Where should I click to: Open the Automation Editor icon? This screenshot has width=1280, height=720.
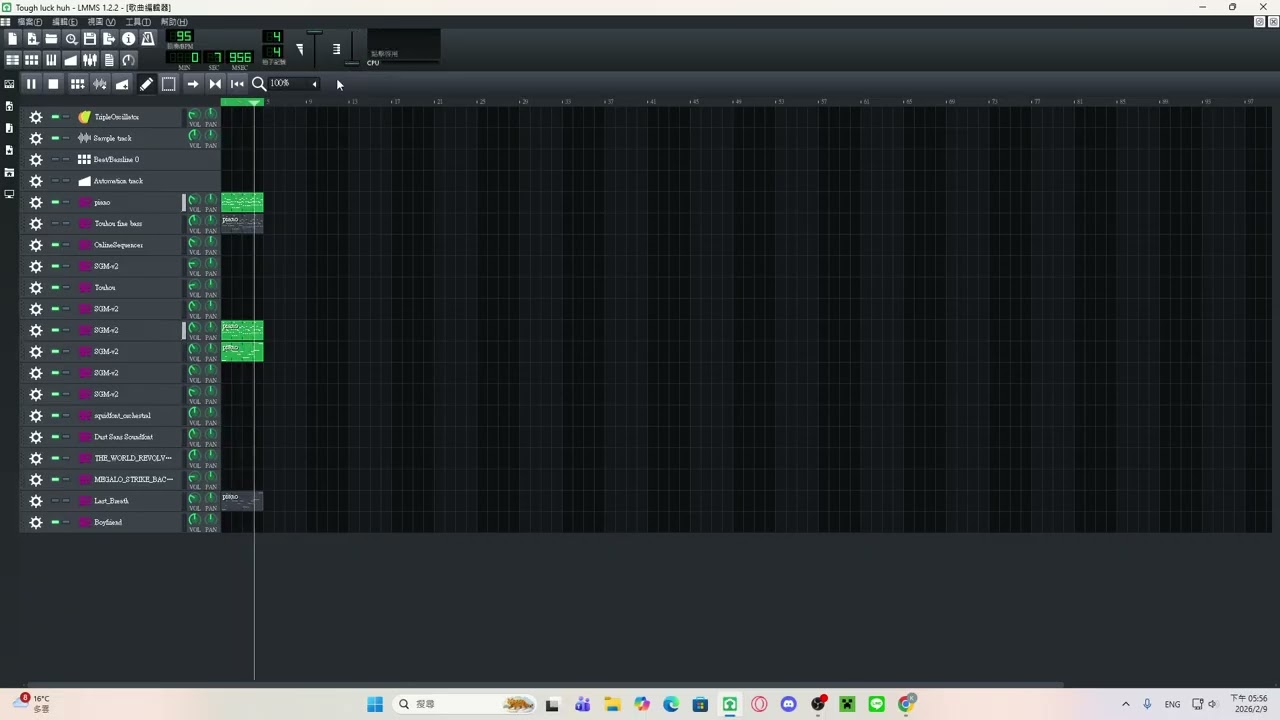click(x=71, y=60)
